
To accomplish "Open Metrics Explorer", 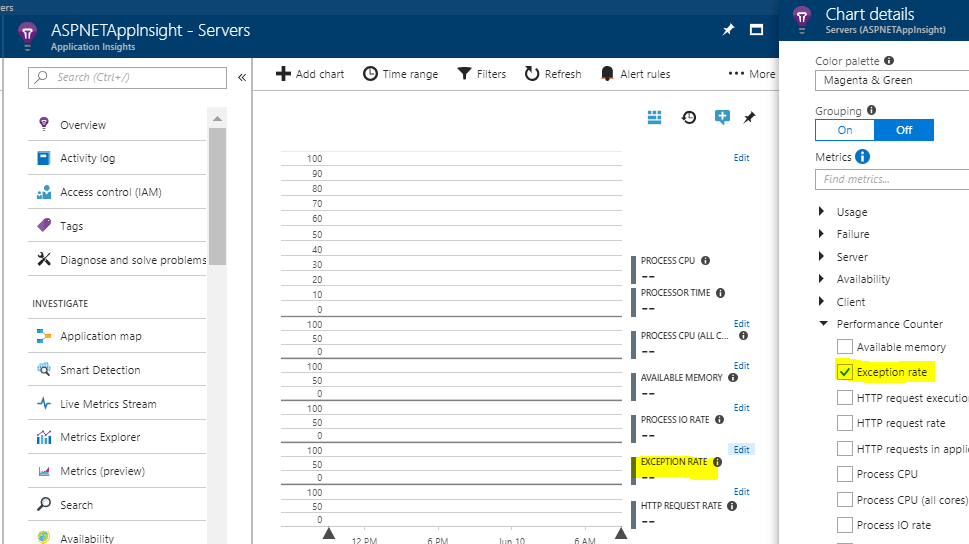I will [x=117, y=437].
